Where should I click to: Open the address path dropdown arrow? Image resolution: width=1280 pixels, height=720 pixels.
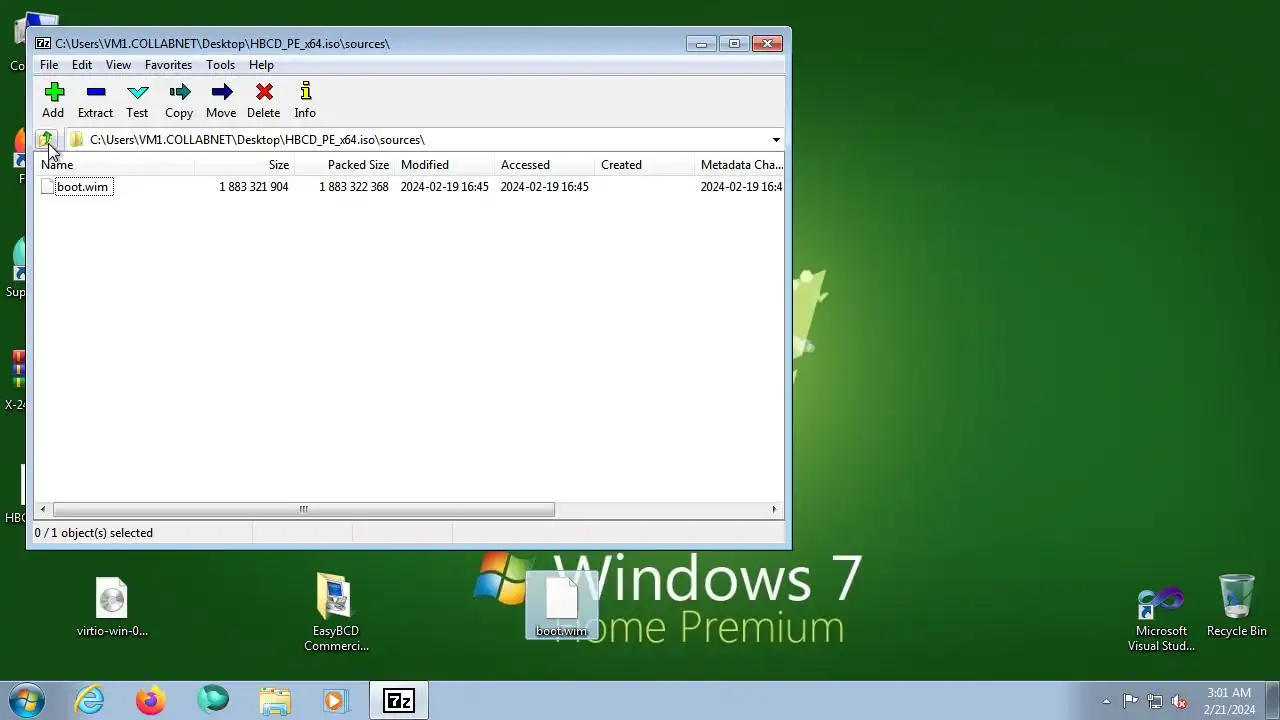(776, 140)
